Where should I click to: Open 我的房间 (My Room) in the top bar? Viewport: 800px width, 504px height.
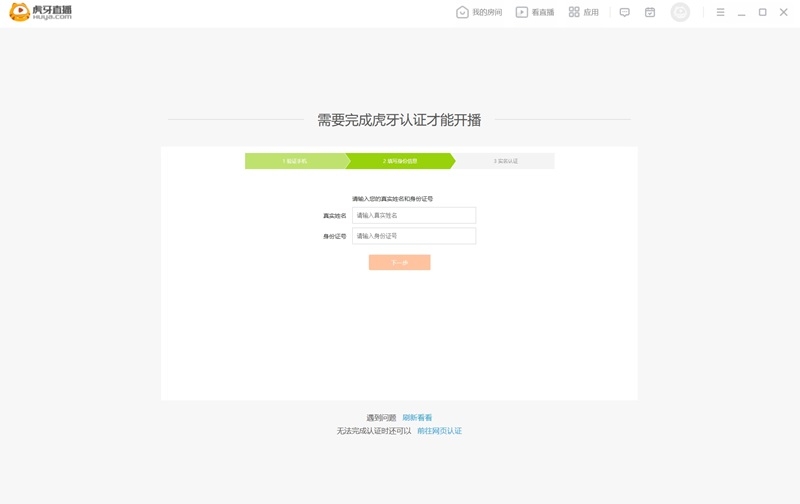479,12
